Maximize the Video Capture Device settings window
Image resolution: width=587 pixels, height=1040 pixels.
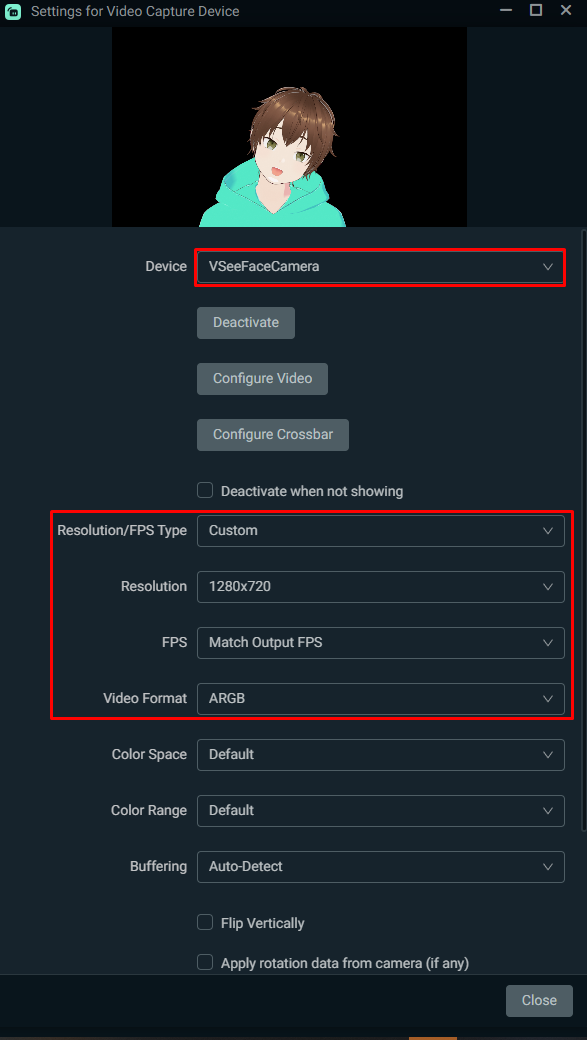click(536, 10)
